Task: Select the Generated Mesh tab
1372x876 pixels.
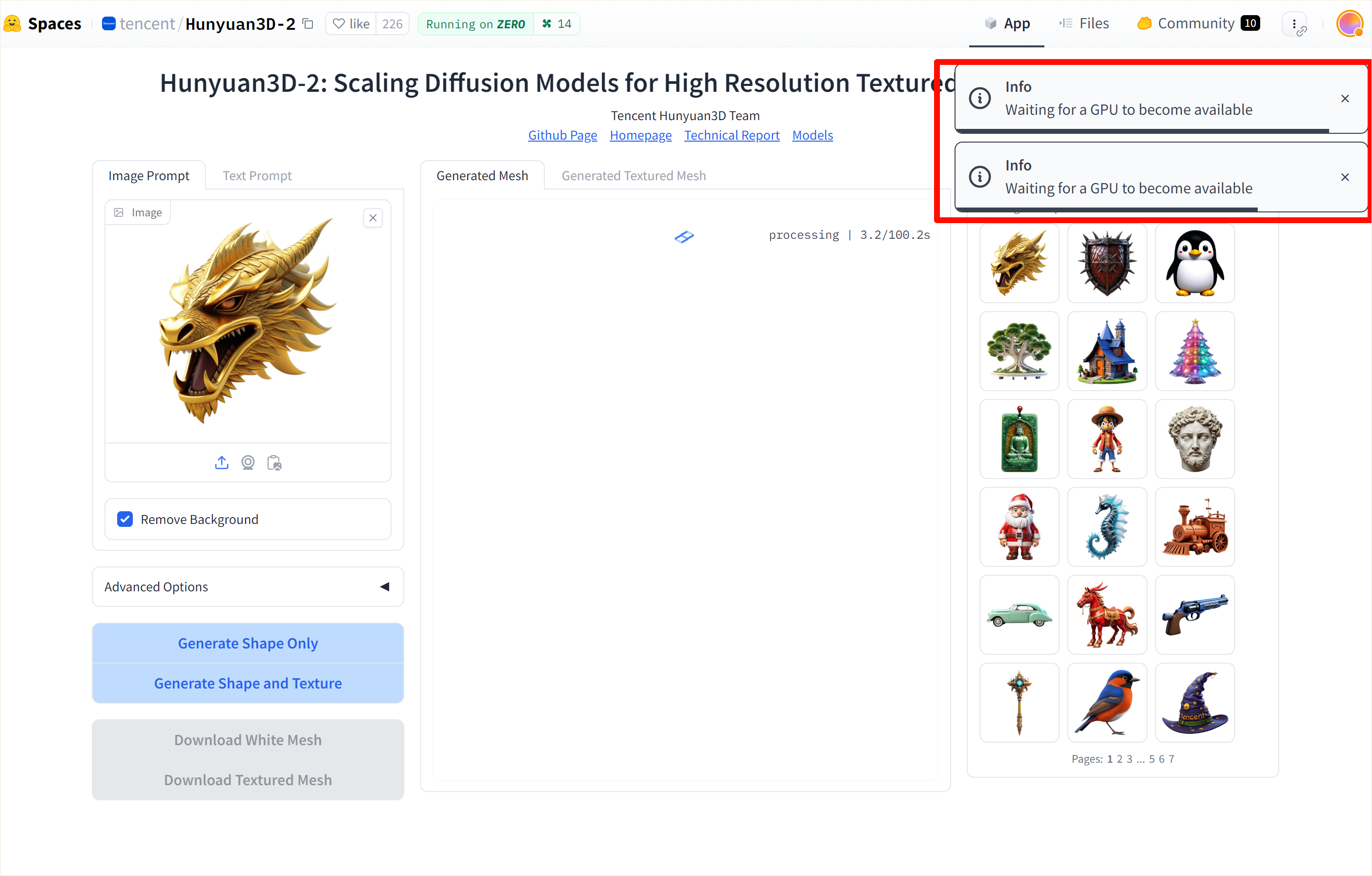Action: pos(482,176)
